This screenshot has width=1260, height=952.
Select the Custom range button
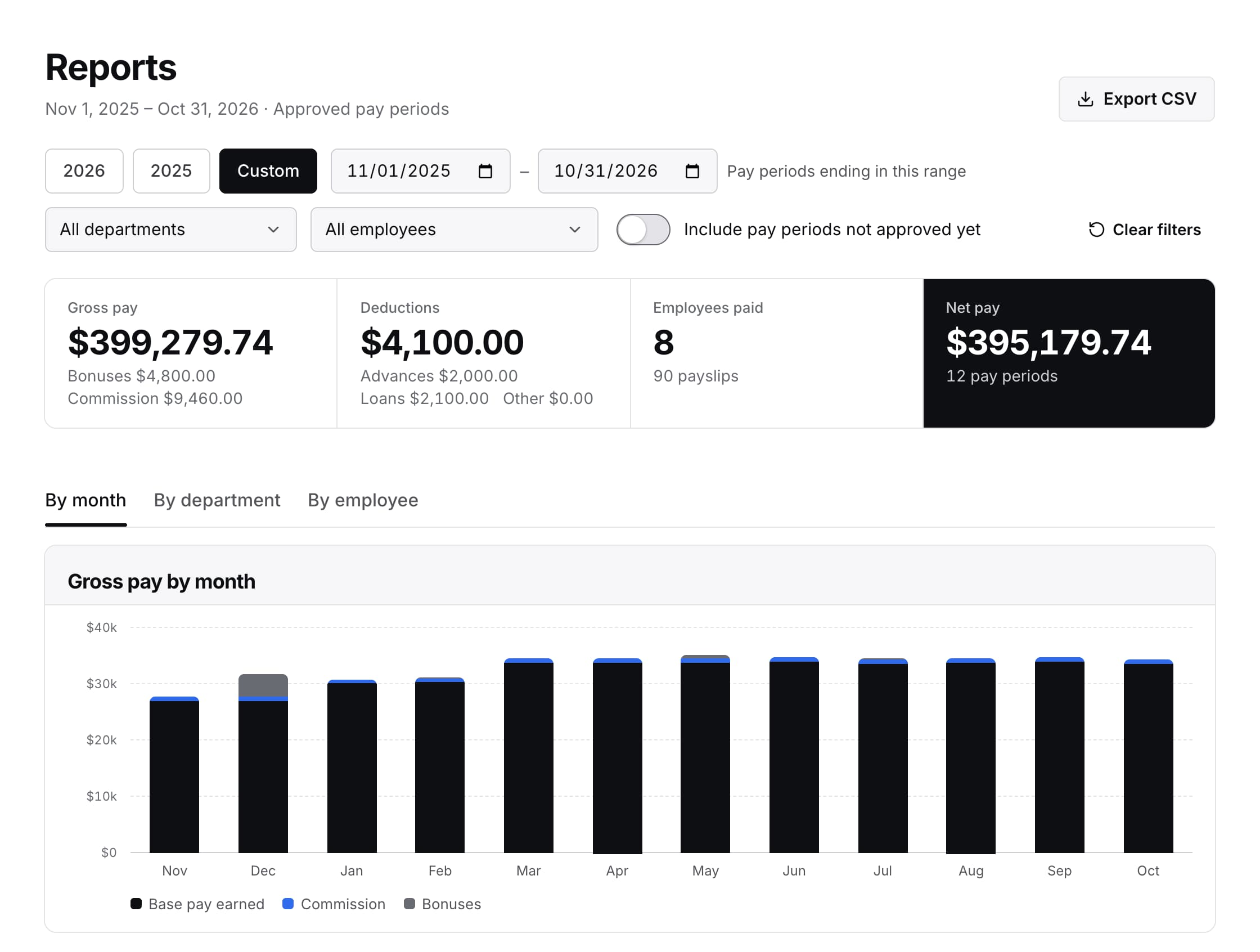[x=268, y=171]
